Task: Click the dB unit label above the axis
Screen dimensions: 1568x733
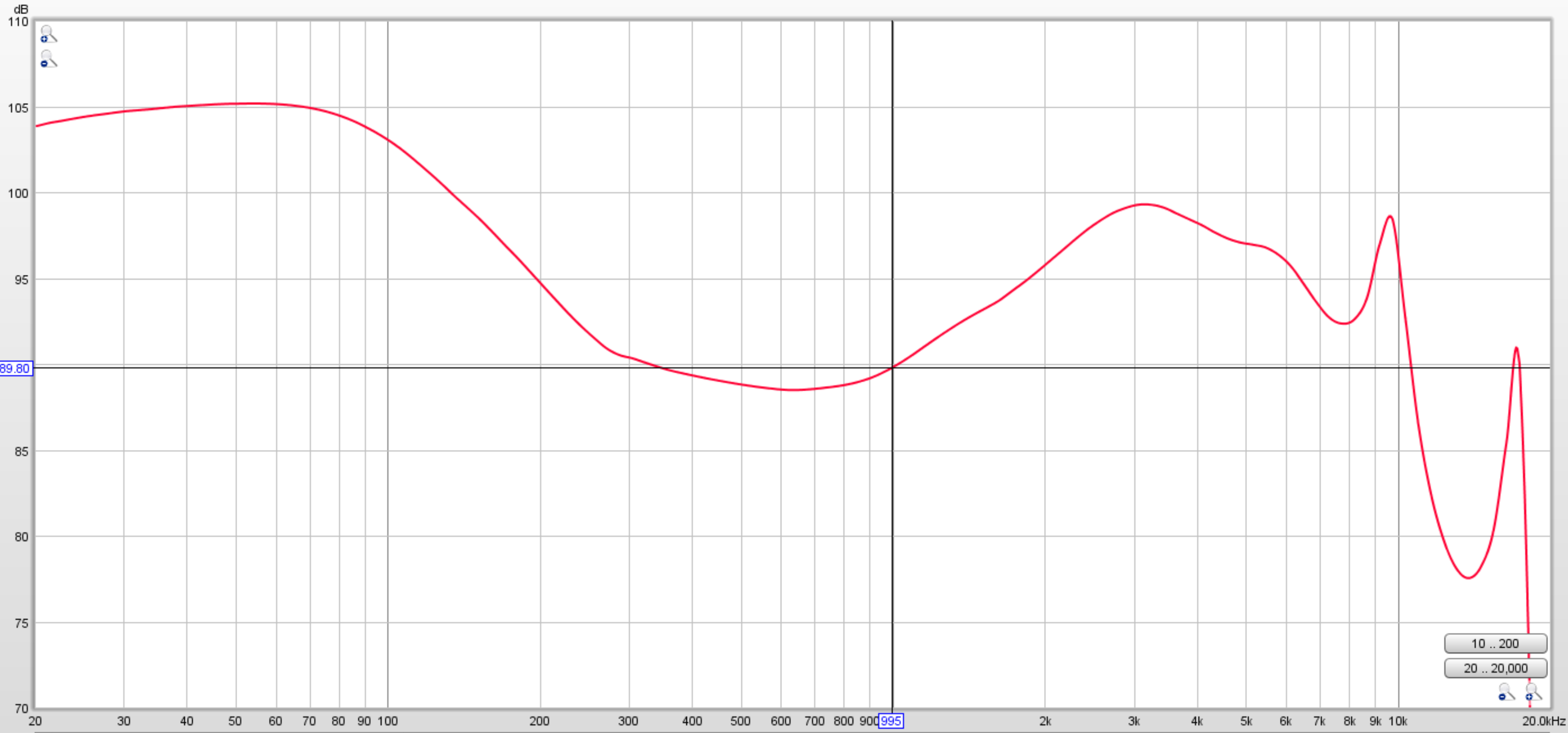Action: tap(20, 9)
